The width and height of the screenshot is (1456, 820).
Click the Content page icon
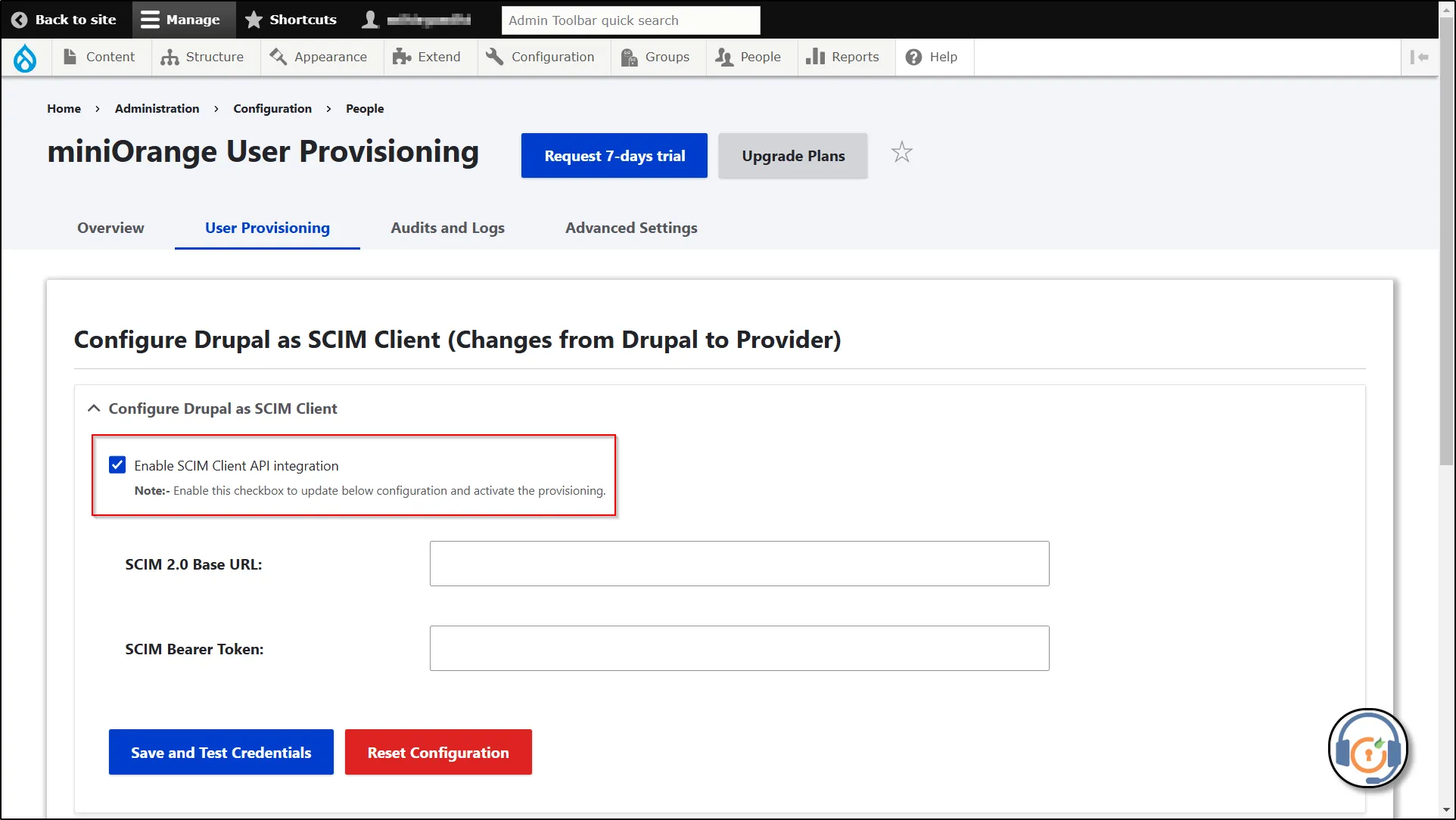(70, 57)
